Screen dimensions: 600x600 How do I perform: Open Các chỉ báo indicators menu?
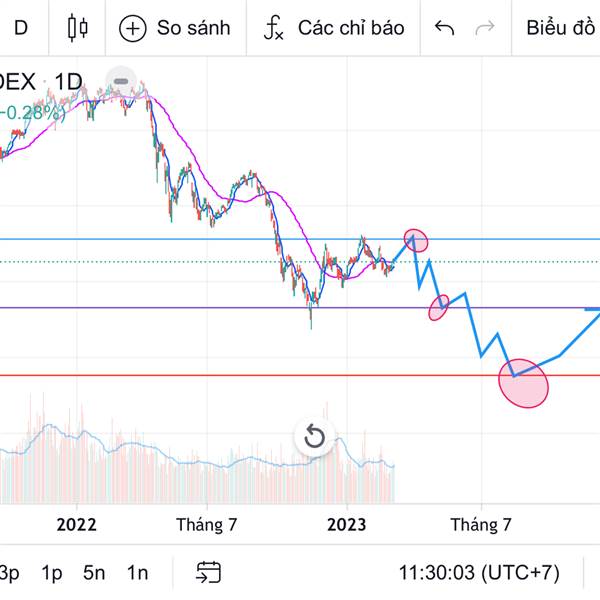click(x=334, y=27)
